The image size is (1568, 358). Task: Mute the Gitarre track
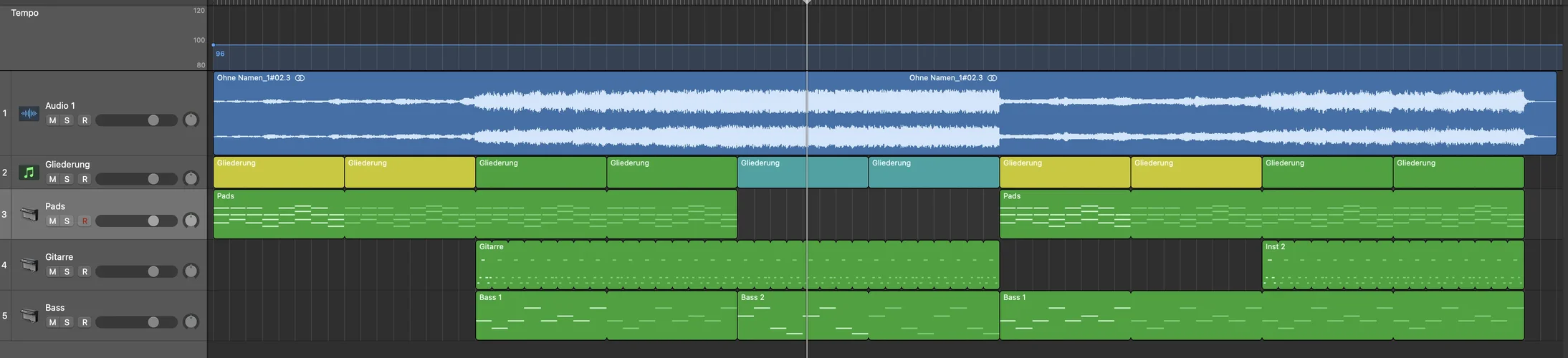pos(52,272)
